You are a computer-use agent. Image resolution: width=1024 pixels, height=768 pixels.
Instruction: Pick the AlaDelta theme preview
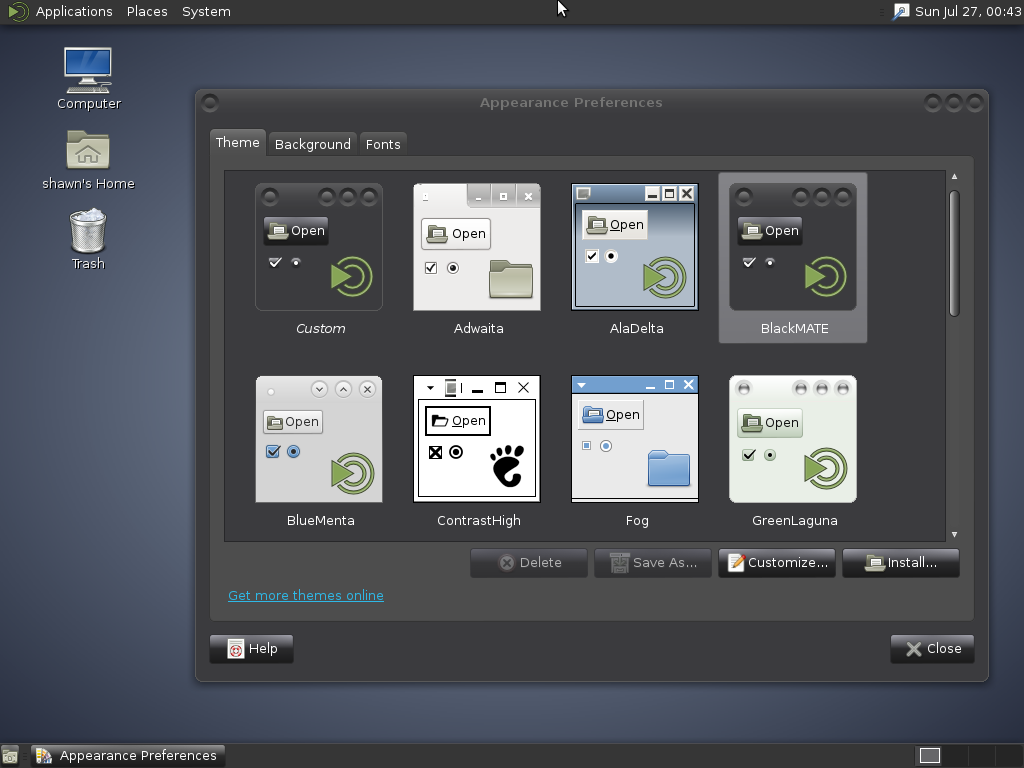[x=635, y=247]
